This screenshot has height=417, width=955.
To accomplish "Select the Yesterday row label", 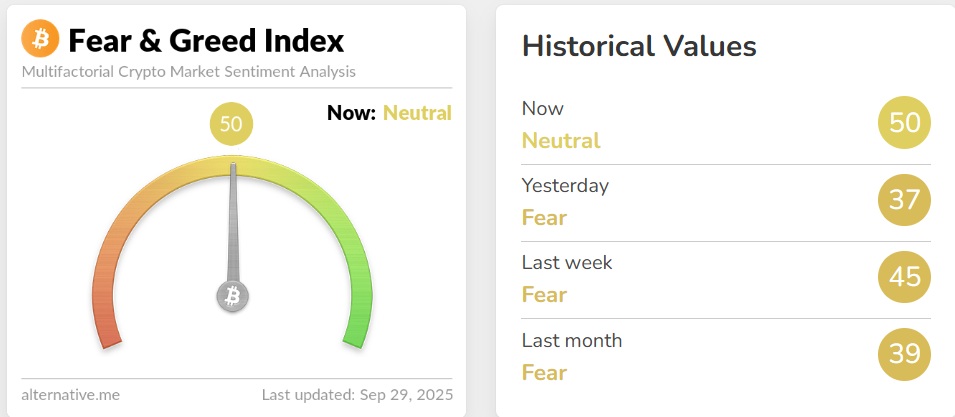I will [565, 185].
